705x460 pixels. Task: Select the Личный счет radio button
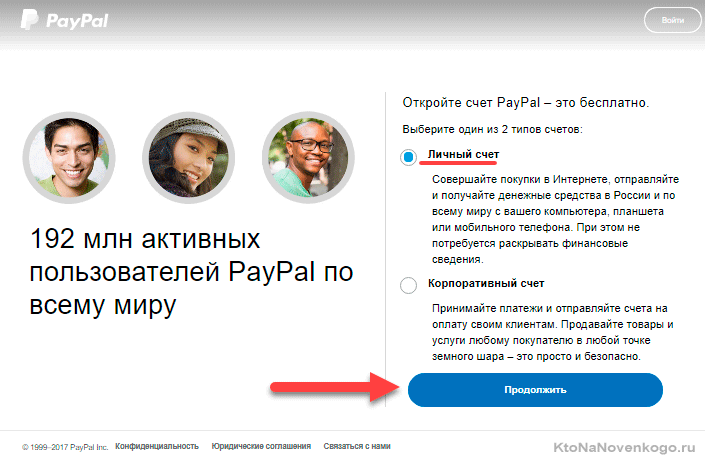(x=408, y=157)
